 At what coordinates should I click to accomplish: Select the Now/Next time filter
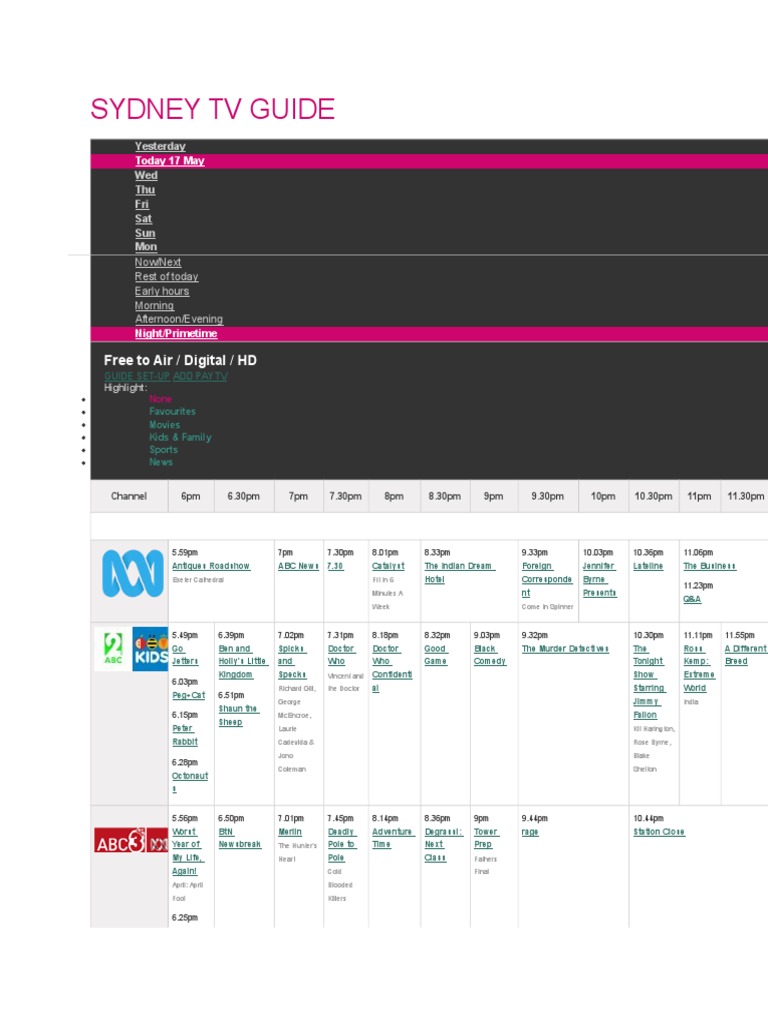click(158, 262)
